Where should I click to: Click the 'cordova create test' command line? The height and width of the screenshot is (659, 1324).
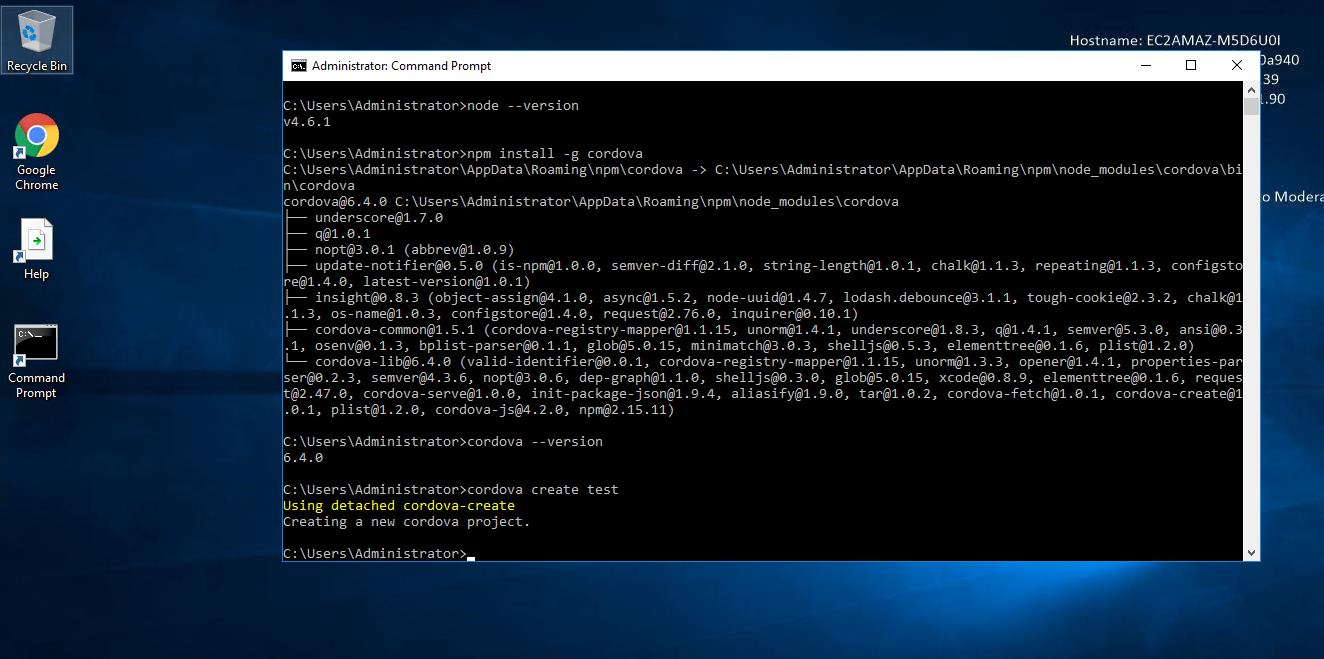pyautogui.click(x=450, y=490)
